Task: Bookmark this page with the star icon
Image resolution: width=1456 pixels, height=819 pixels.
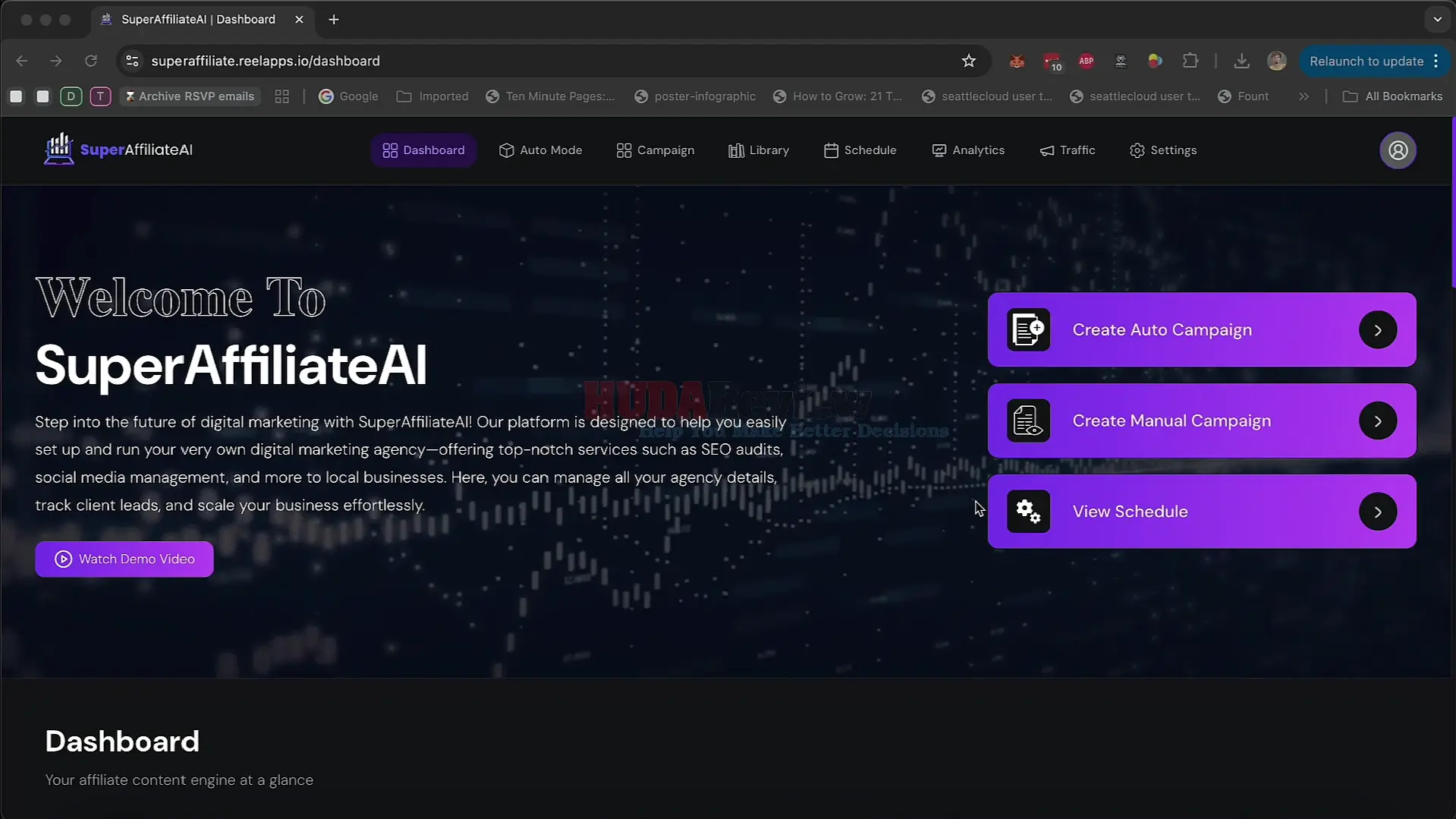Action: [969, 61]
